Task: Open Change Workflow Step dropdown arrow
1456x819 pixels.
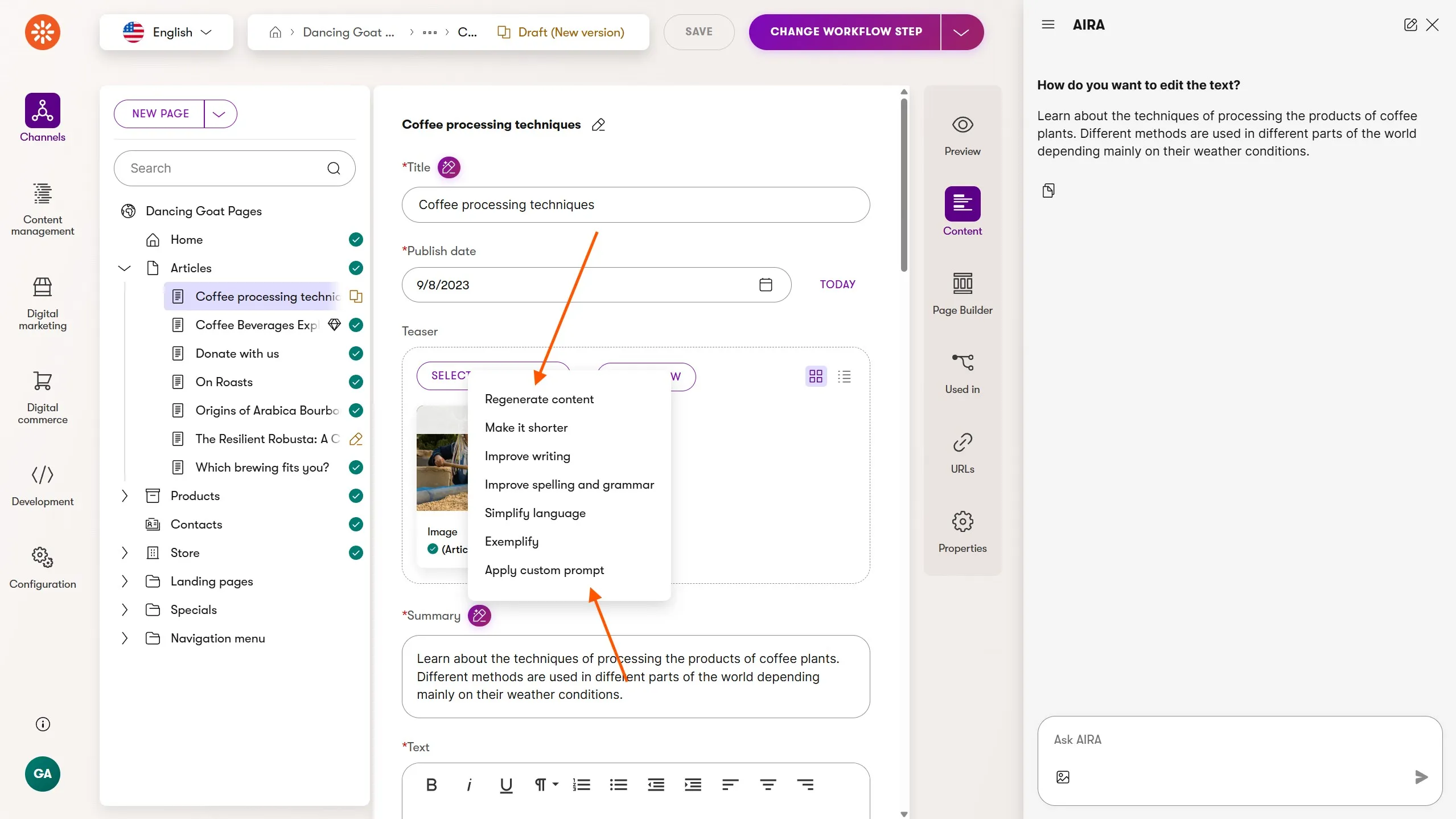Action: (x=961, y=32)
